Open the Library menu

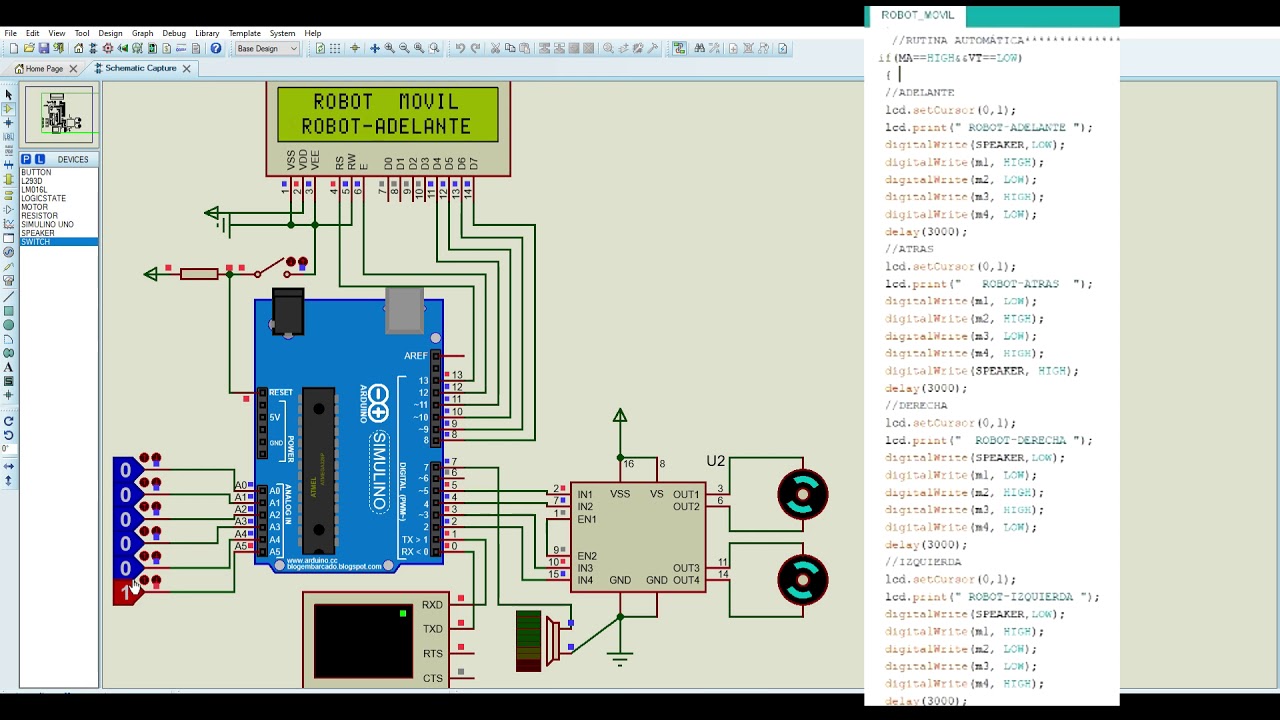pyautogui.click(x=207, y=33)
